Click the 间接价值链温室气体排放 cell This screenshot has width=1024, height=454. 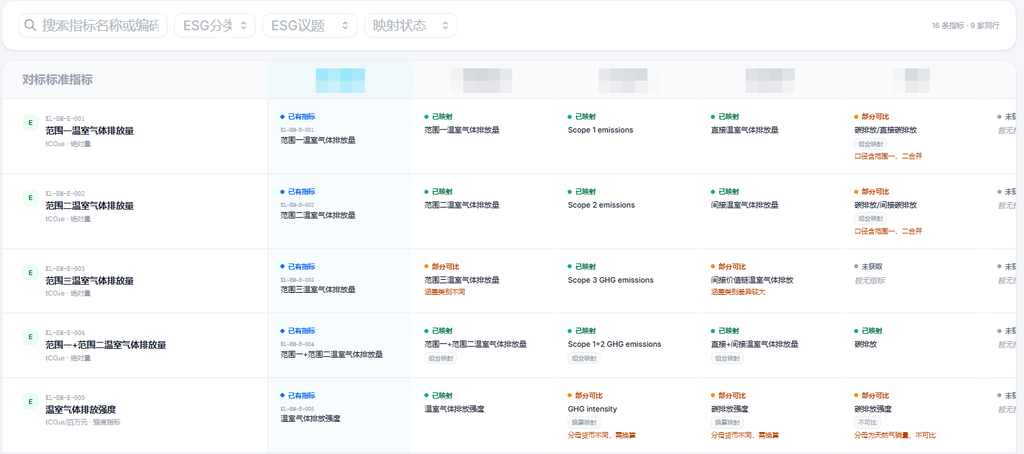pyautogui.click(x=752, y=280)
